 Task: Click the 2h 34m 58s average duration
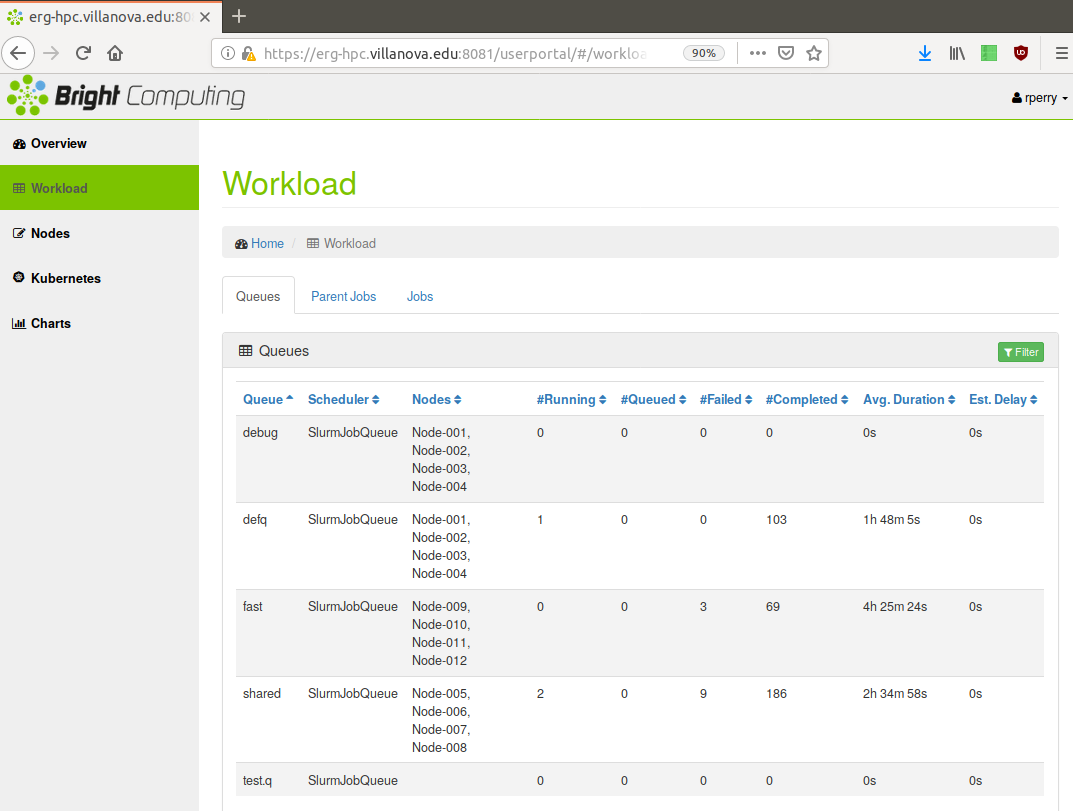click(894, 693)
